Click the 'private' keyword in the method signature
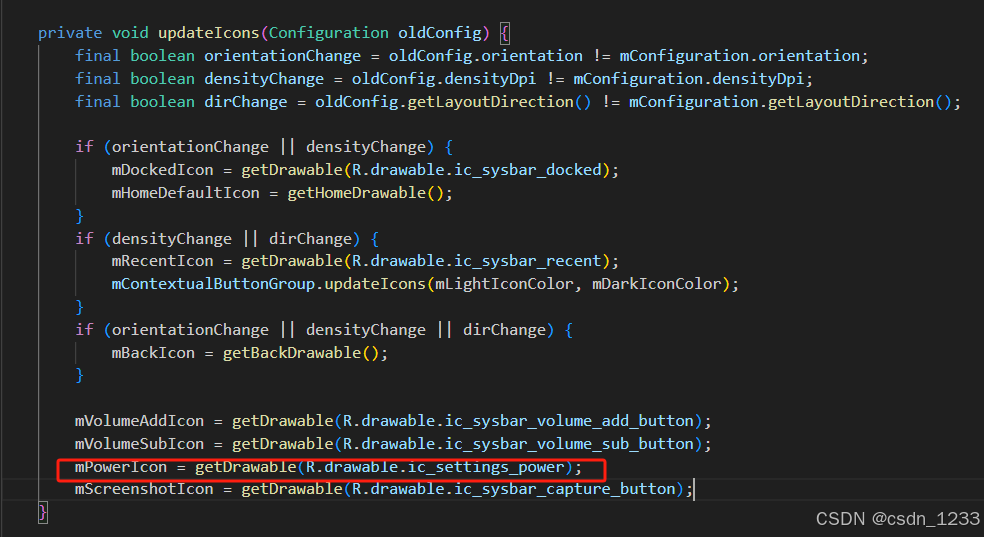Screen dimensions: 984x537 70,33
